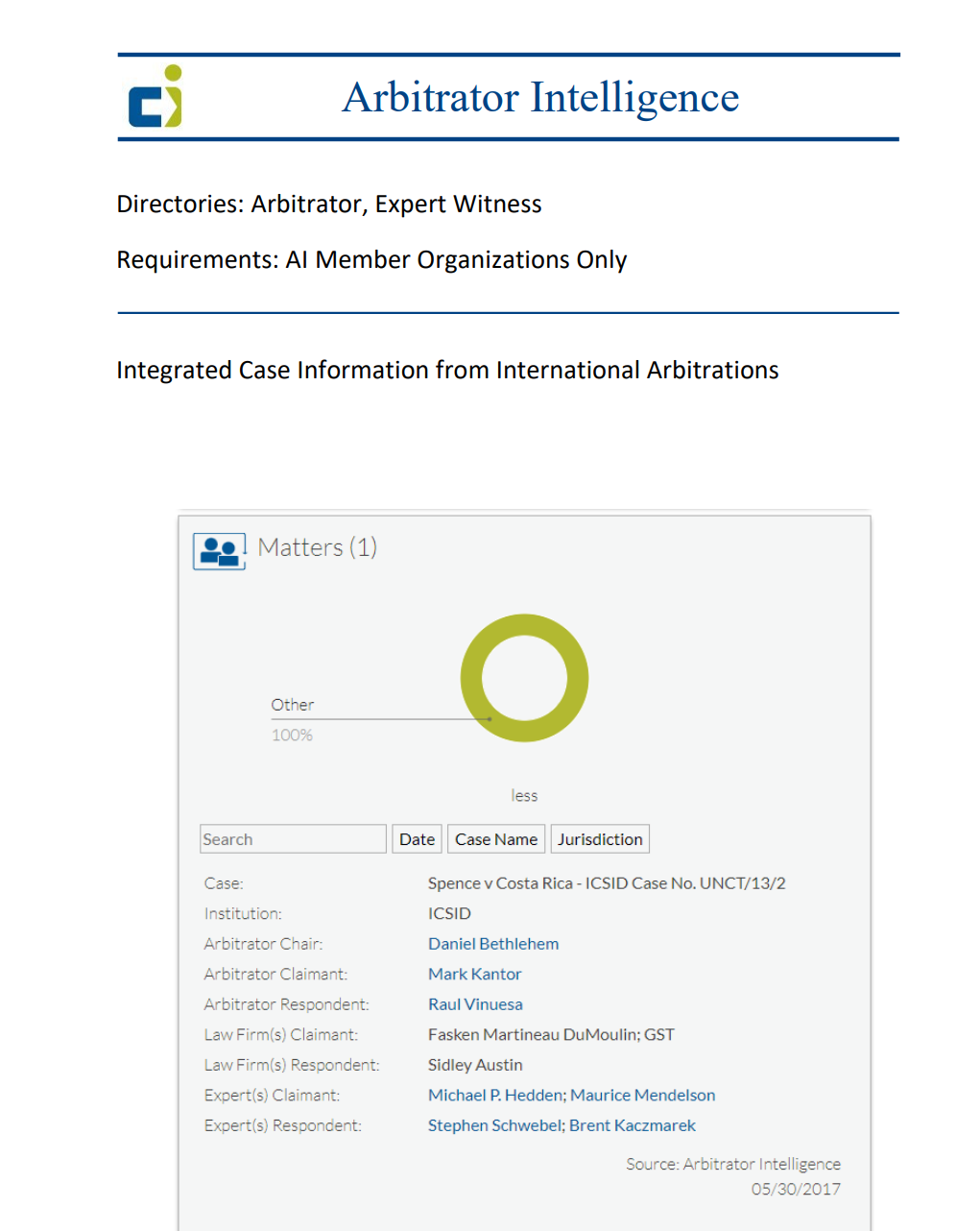Click the Matters people icon

(219, 551)
